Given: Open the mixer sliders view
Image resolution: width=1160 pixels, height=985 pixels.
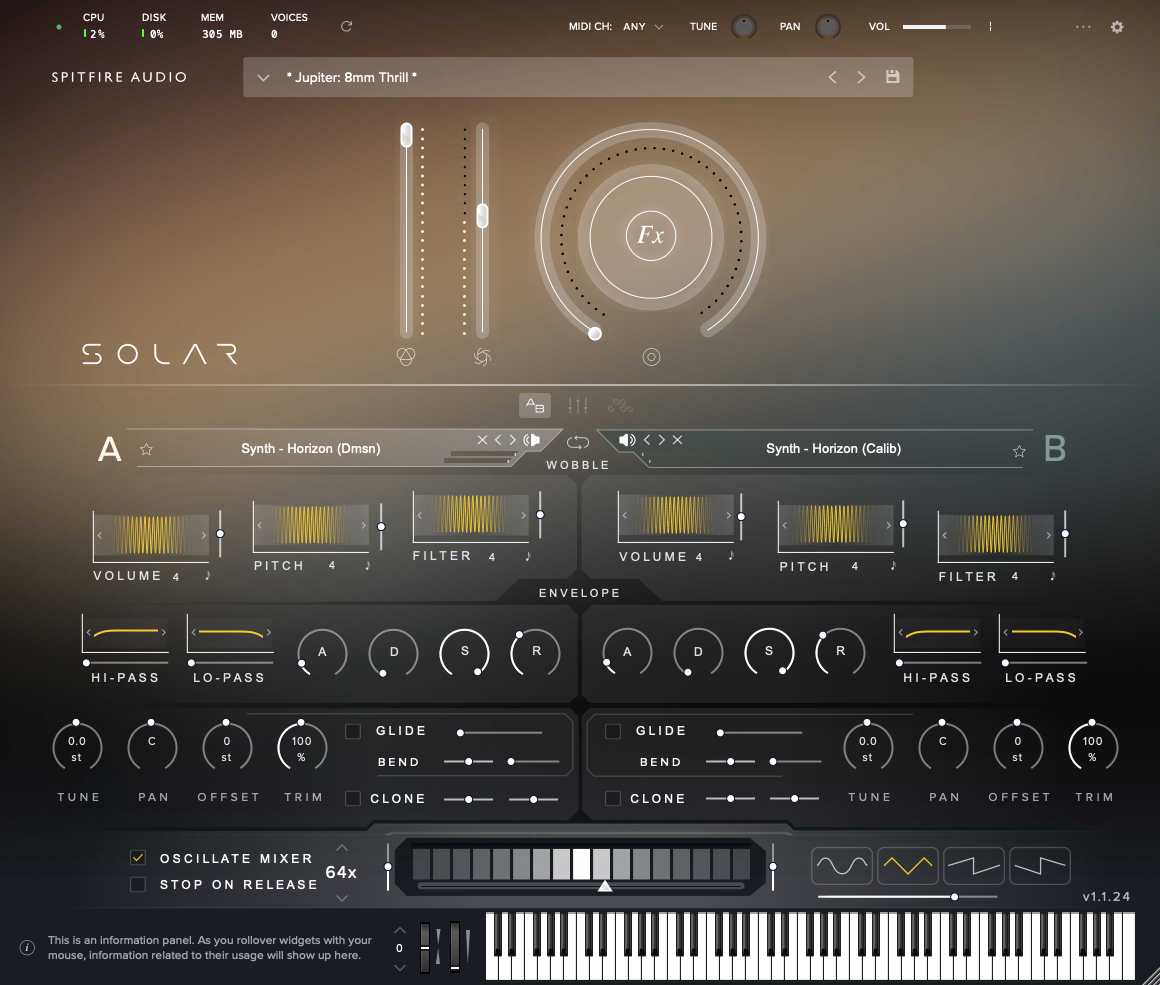Looking at the screenshot, I should 577,405.
